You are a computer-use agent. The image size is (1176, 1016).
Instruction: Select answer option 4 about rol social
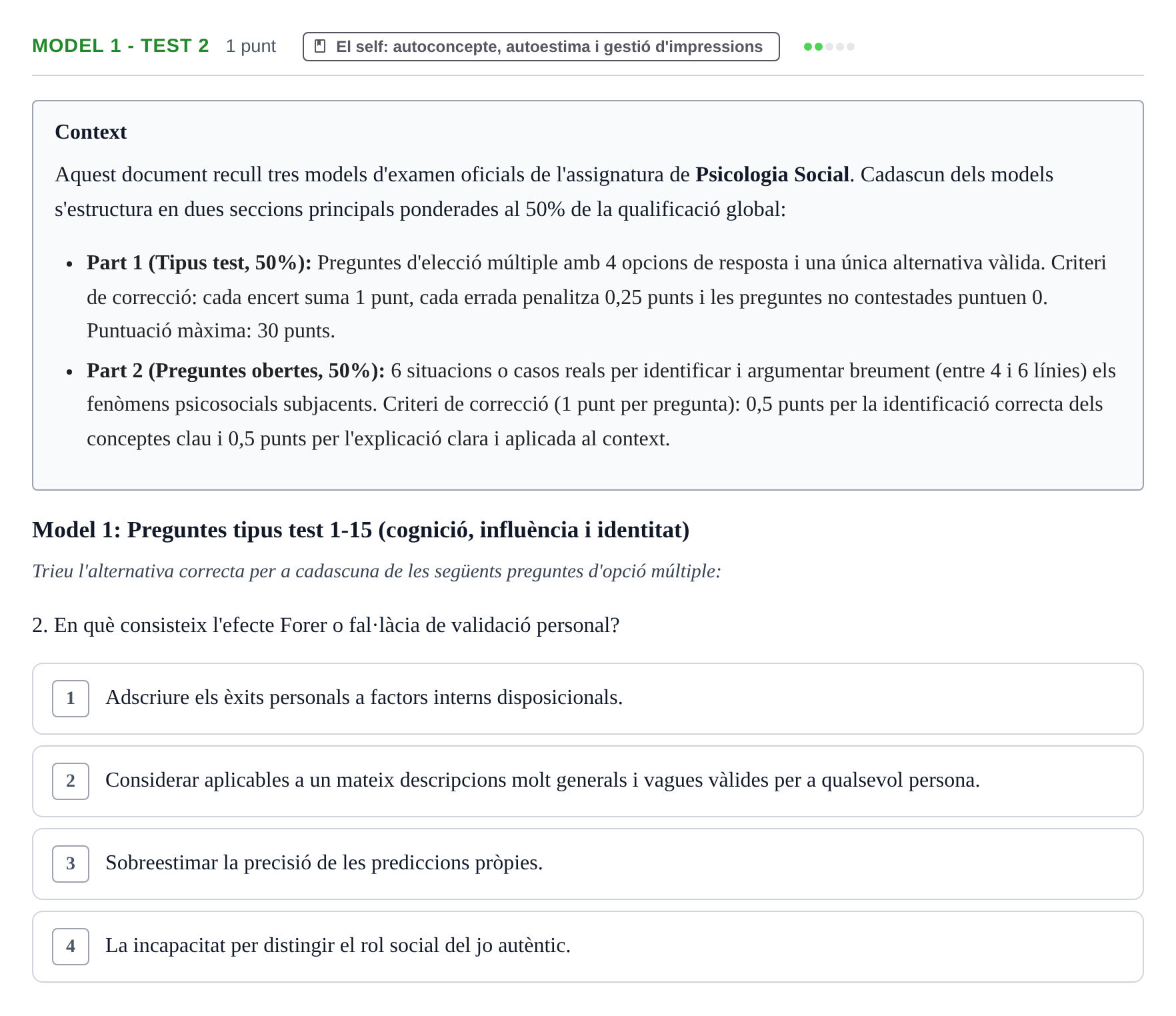tap(587, 947)
